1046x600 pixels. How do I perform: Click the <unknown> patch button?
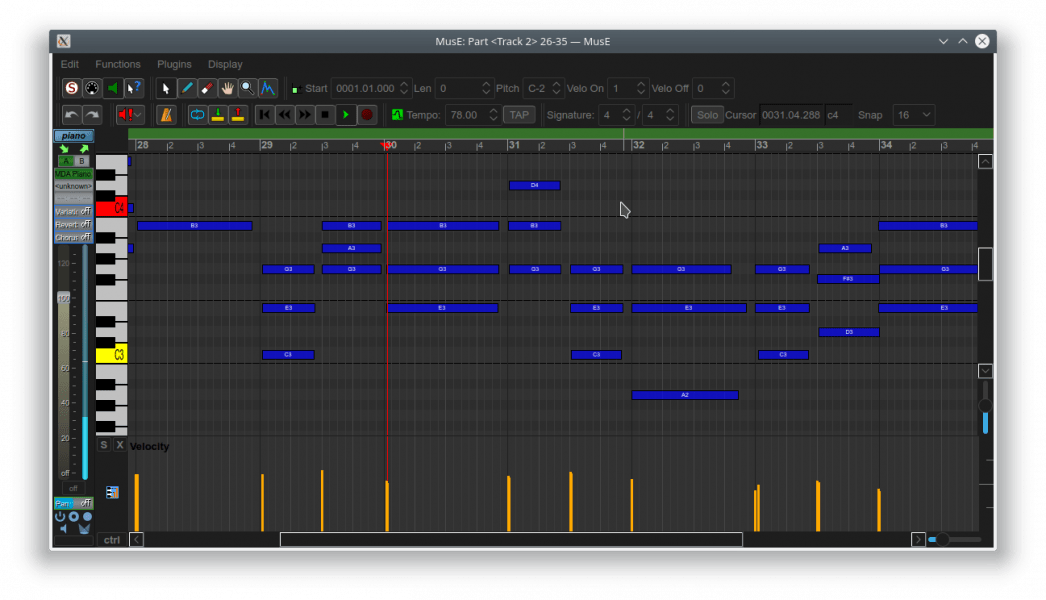[x=73, y=186]
